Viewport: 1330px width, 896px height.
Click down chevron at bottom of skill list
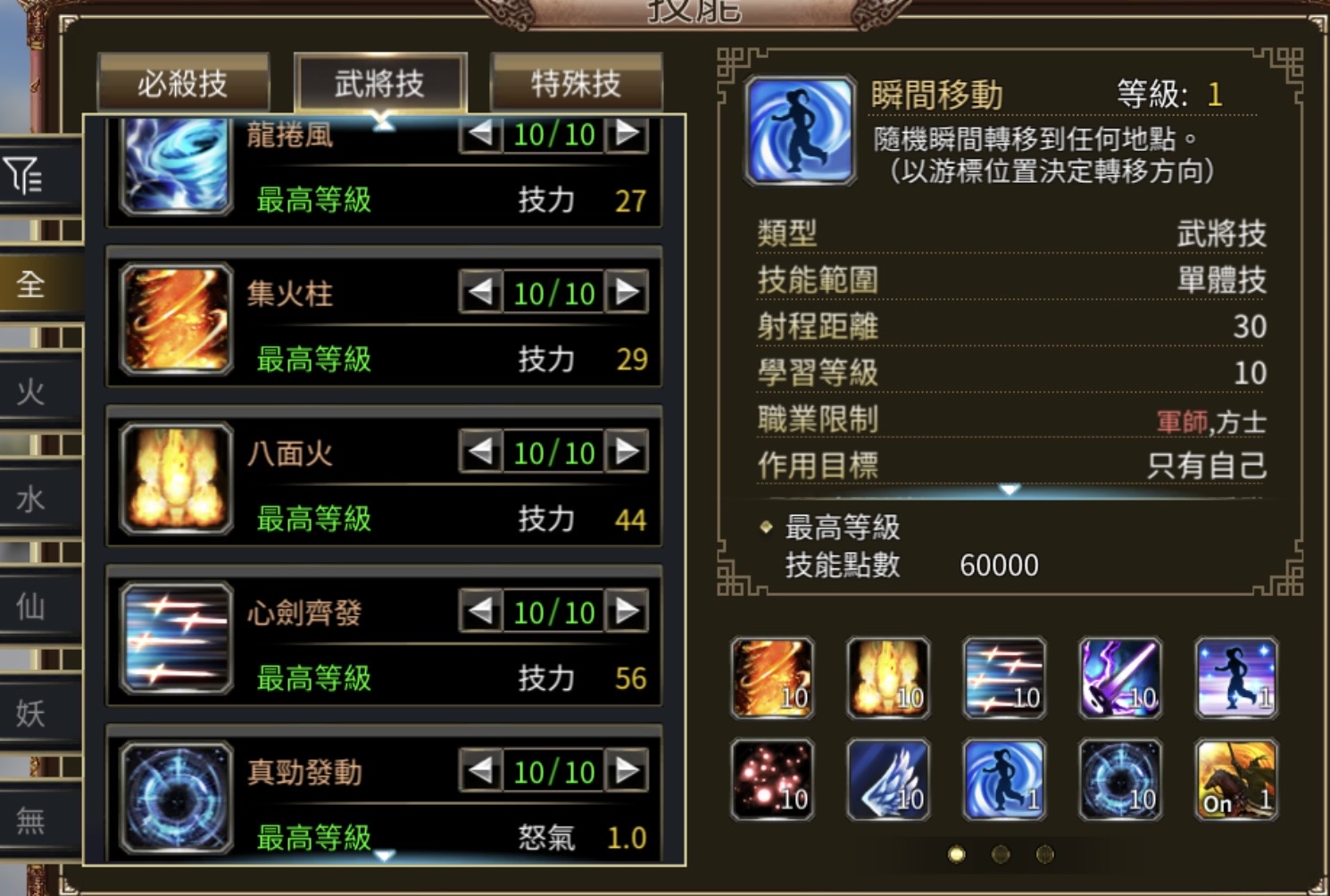pyautogui.click(x=384, y=855)
